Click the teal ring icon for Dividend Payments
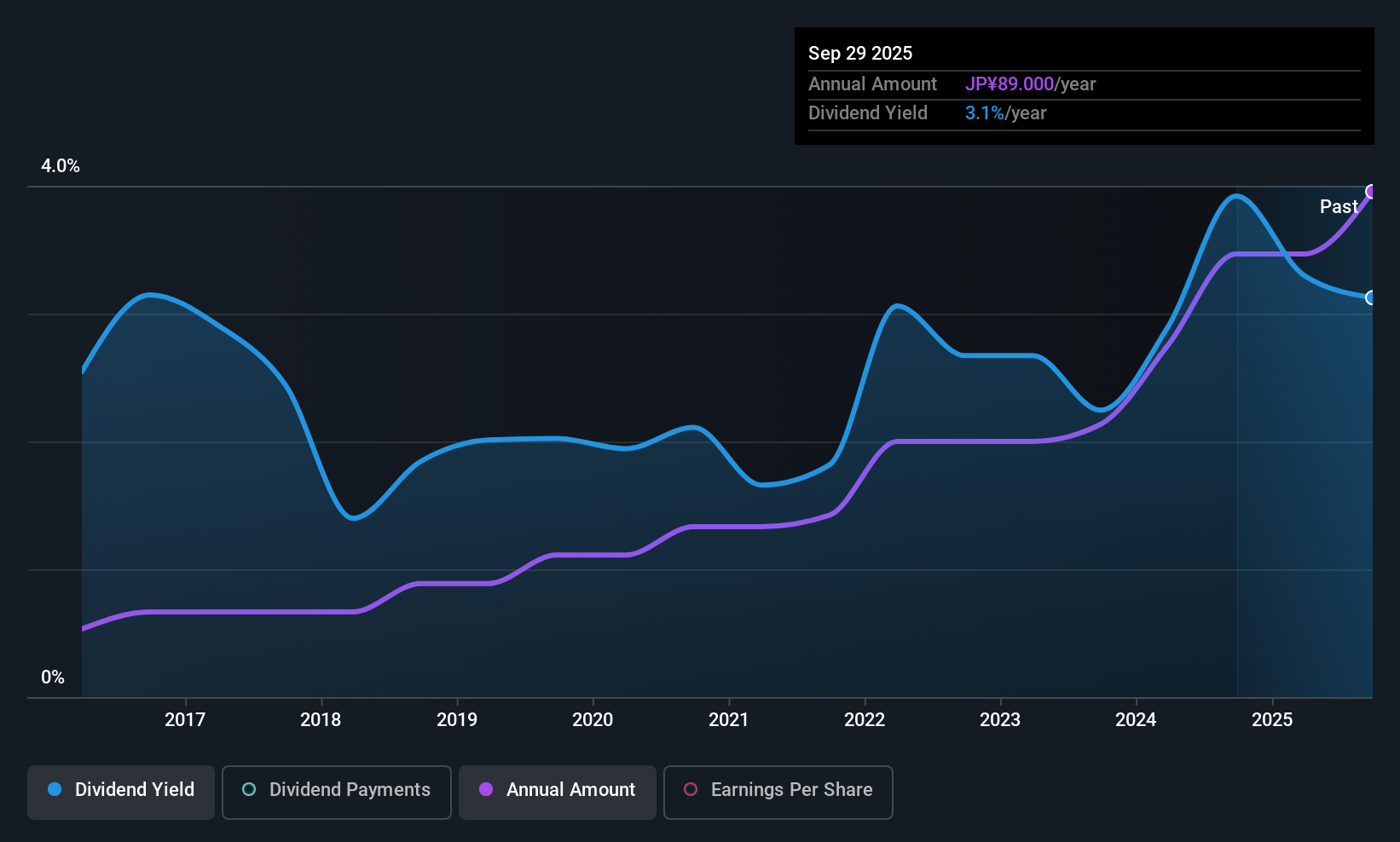This screenshot has width=1400, height=842. [x=249, y=789]
